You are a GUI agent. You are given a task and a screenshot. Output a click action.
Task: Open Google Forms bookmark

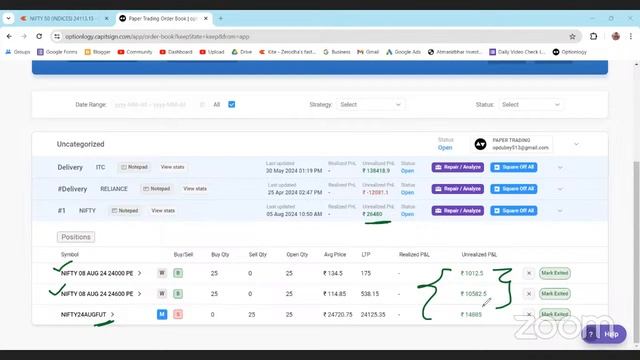[57, 52]
